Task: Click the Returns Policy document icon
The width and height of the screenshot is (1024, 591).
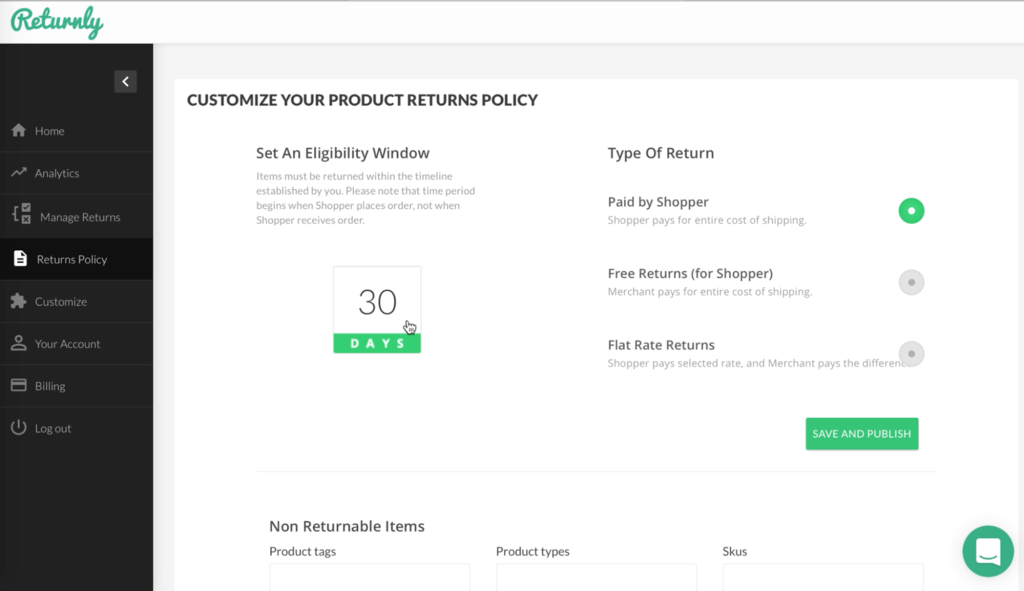Action: [x=20, y=259]
